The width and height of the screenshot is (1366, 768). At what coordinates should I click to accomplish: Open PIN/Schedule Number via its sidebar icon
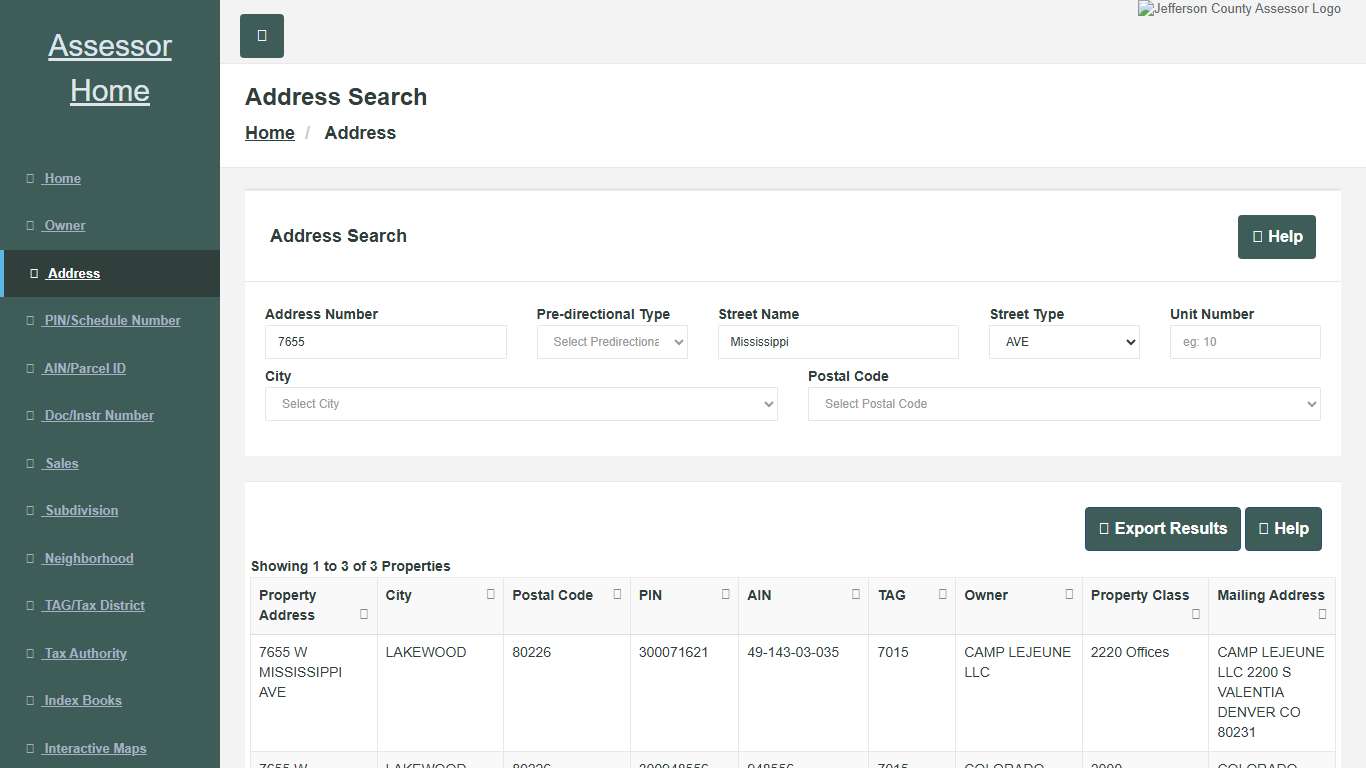[x=31, y=320]
